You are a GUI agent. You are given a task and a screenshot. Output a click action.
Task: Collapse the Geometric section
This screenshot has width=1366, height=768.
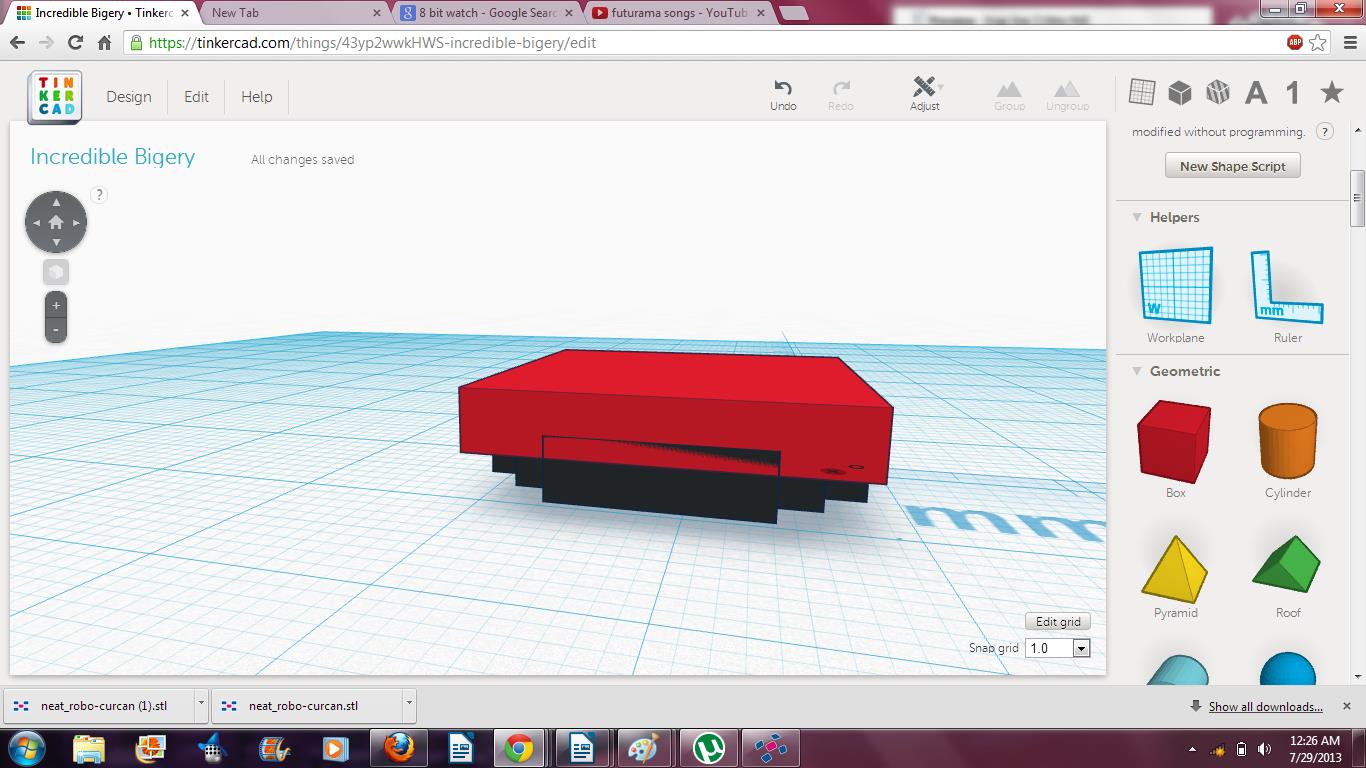coord(1137,371)
